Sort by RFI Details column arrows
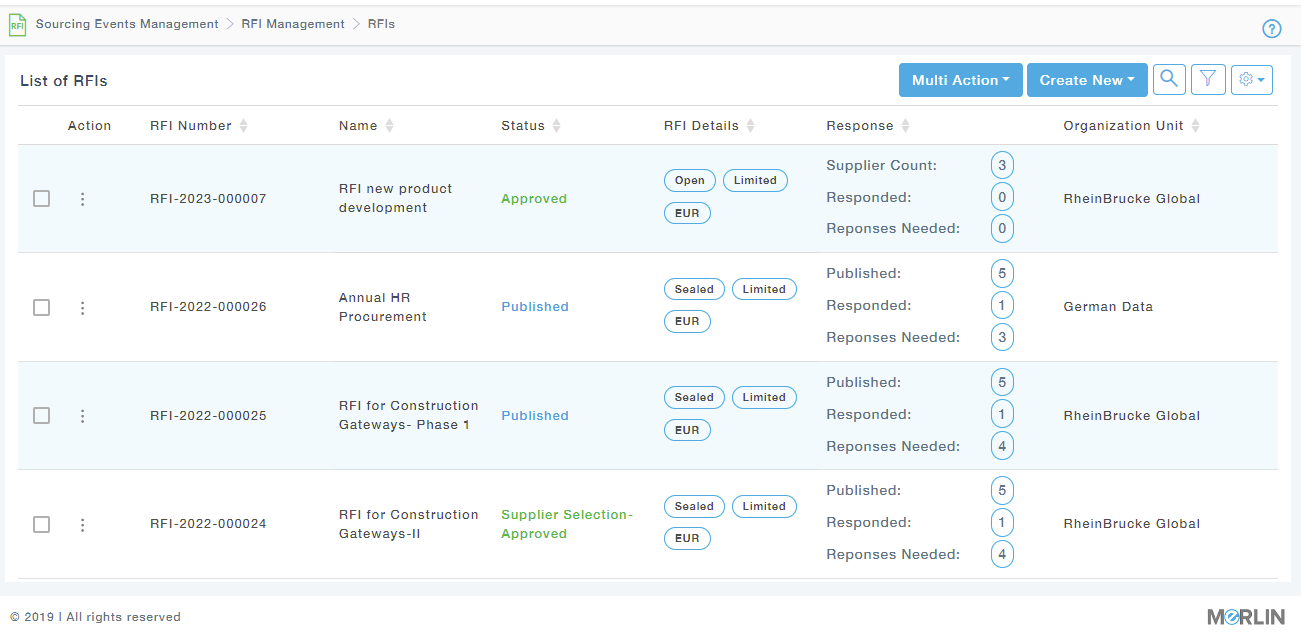The image size is (1301, 637). [x=751, y=126]
